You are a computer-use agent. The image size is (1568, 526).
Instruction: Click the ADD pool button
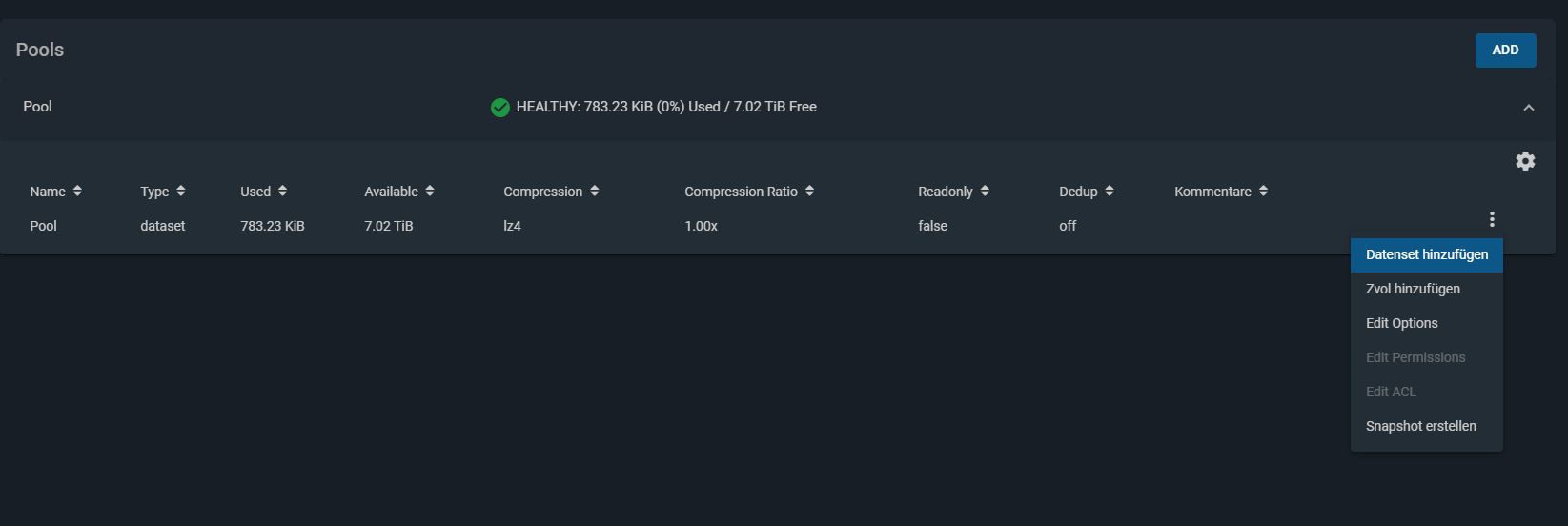click(1505, 51)
